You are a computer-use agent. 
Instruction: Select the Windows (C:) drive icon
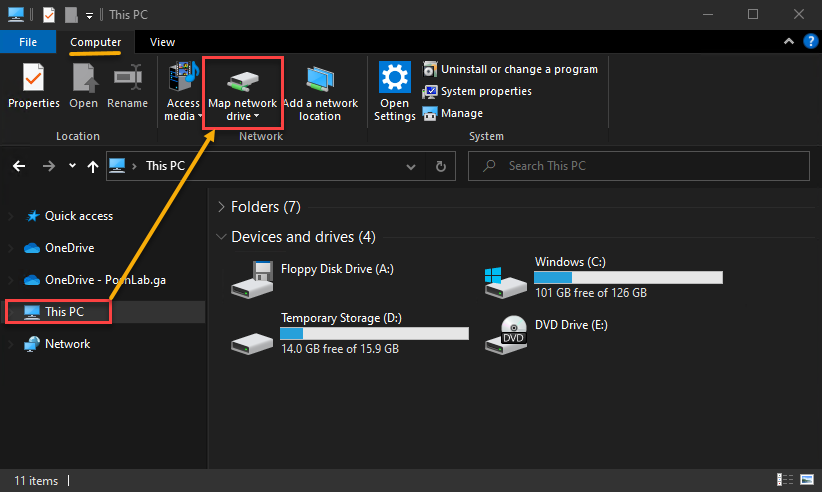tap(505, 282)
